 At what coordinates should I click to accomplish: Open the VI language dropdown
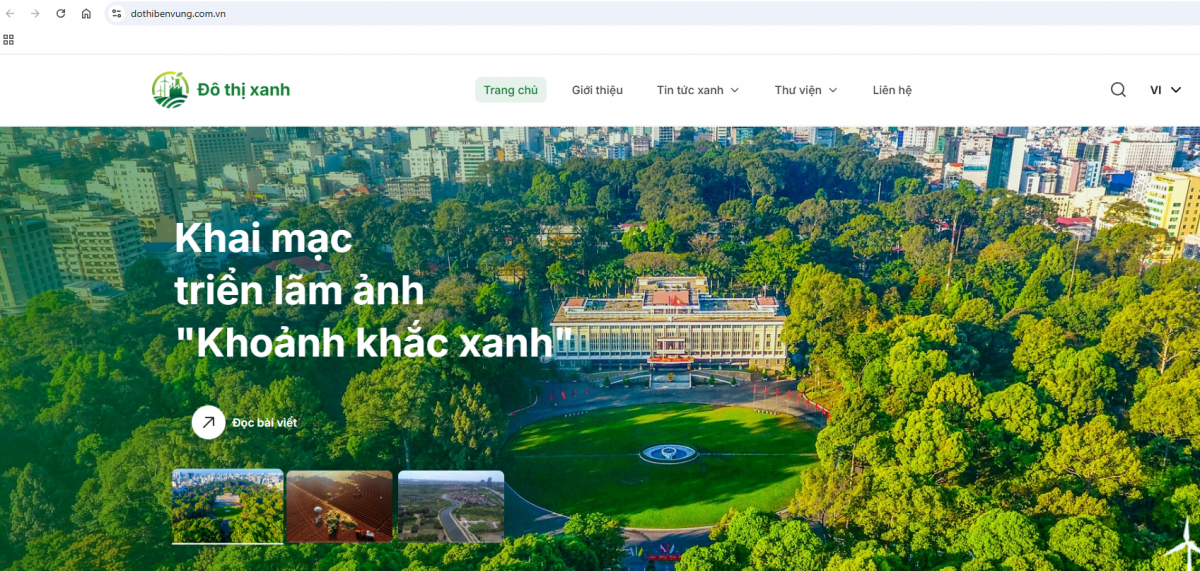pyautogui.click(x=1165, y=90)
